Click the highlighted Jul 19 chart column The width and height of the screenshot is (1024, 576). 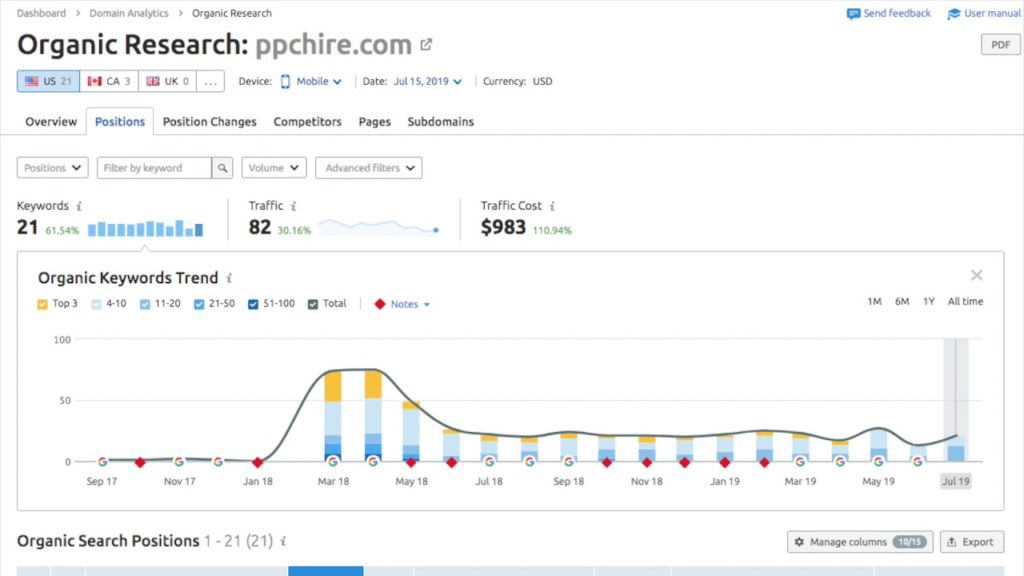tap(956, 400)
